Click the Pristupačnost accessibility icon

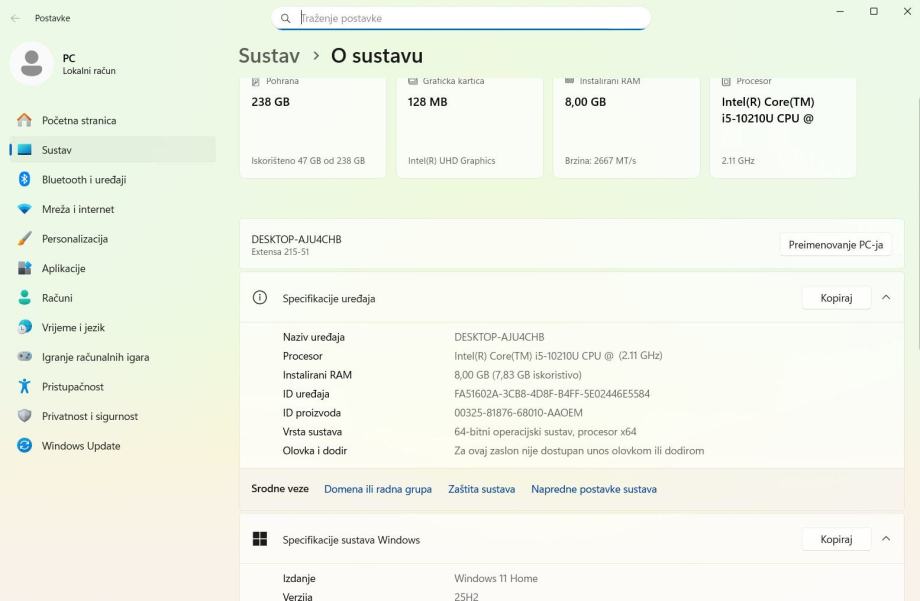point(25,387)
